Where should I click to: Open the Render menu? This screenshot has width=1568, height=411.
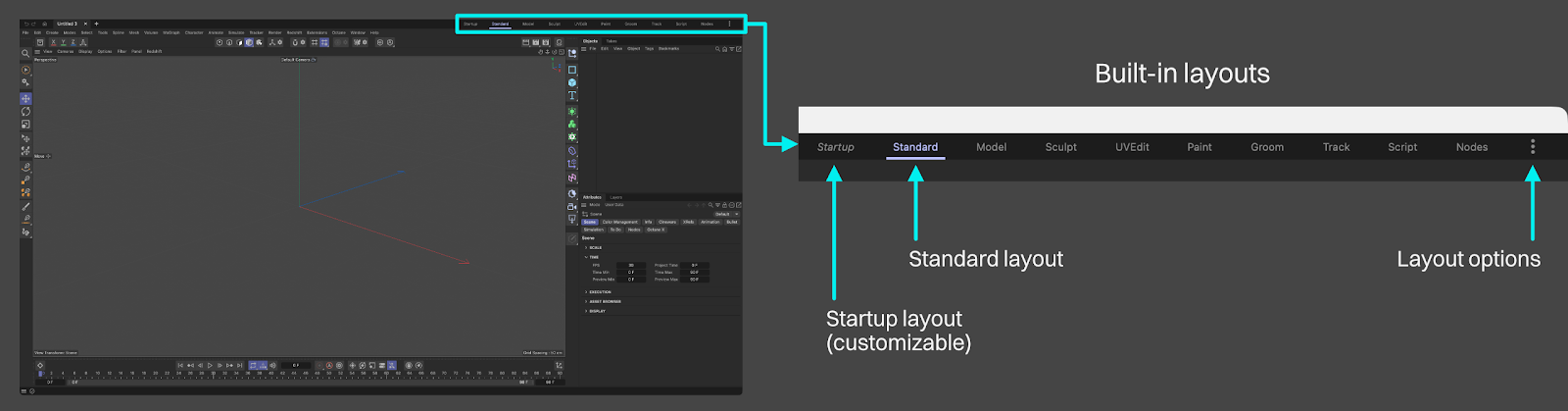point(275,32)
